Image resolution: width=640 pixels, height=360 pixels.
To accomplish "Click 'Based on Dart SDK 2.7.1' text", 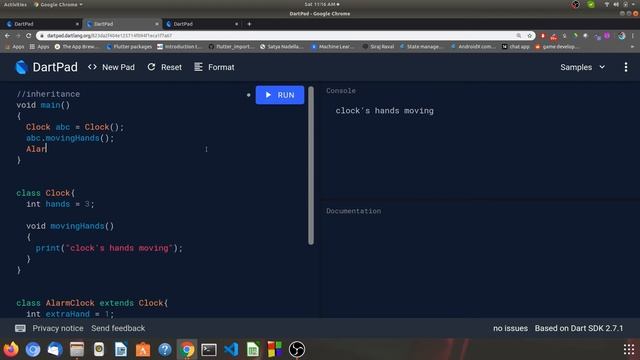I will [579, 328].
